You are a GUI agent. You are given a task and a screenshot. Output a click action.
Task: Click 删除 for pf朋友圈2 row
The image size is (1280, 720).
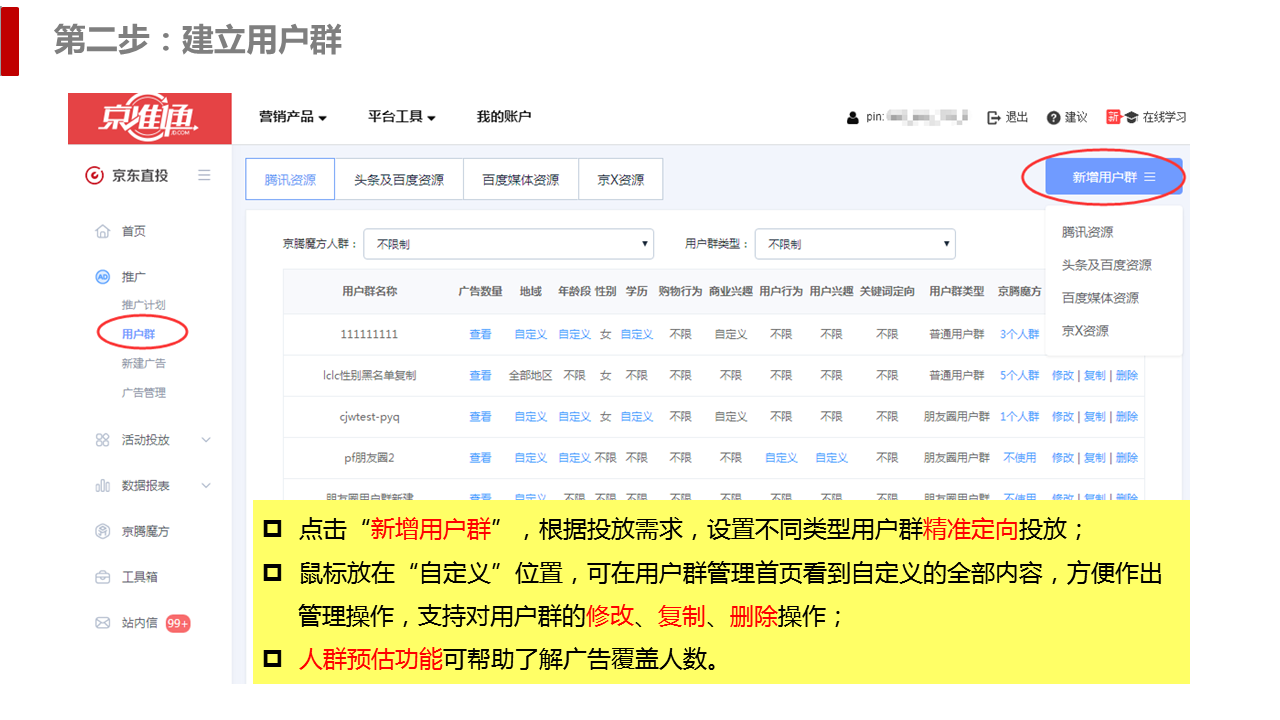tap(1127, 458)
